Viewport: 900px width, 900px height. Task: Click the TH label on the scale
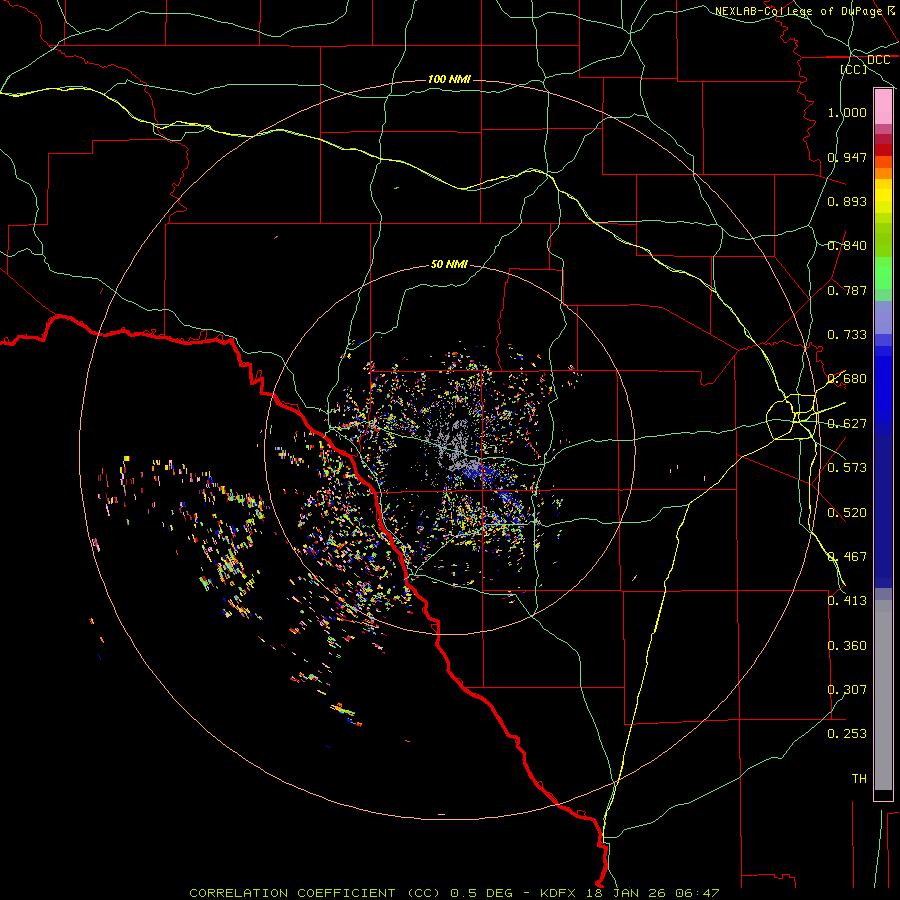coord(859,779)
